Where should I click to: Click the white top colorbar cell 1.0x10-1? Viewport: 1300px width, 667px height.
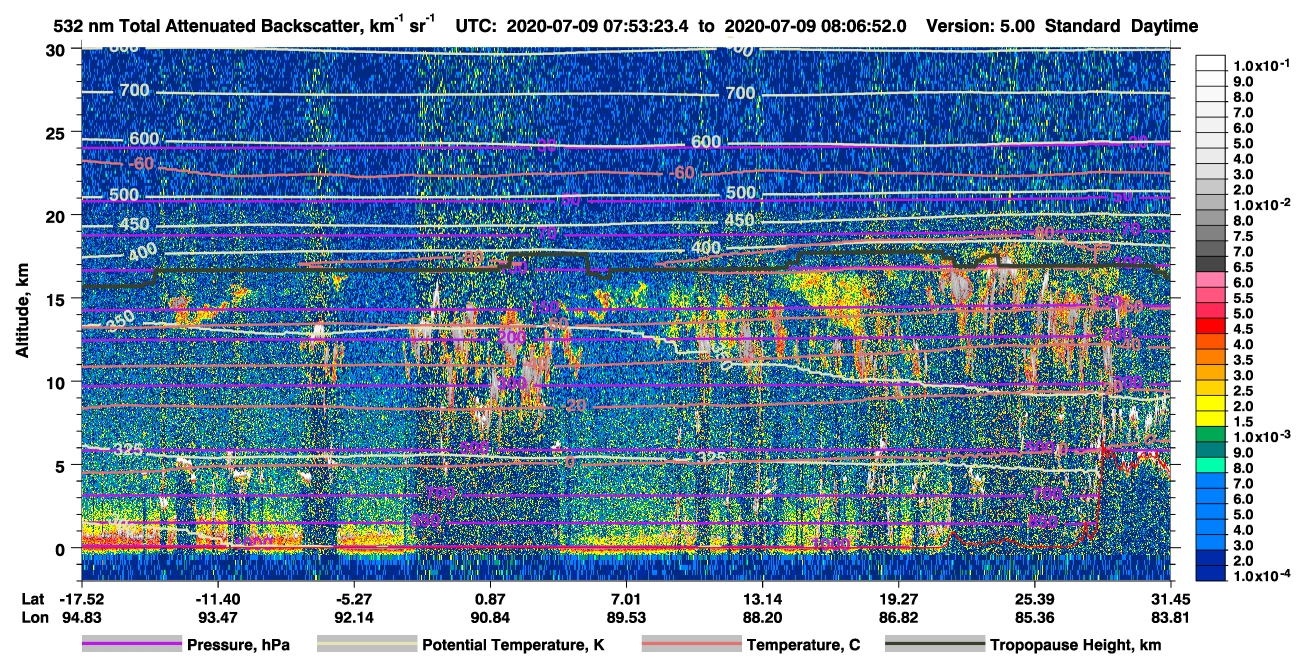[x=1211, y=63]
